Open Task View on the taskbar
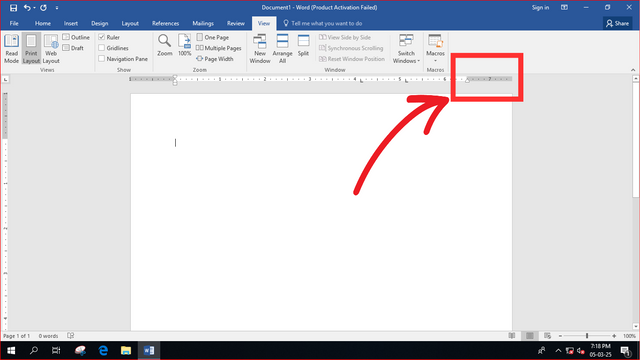640x360 pixels. [x=56, y=351]
